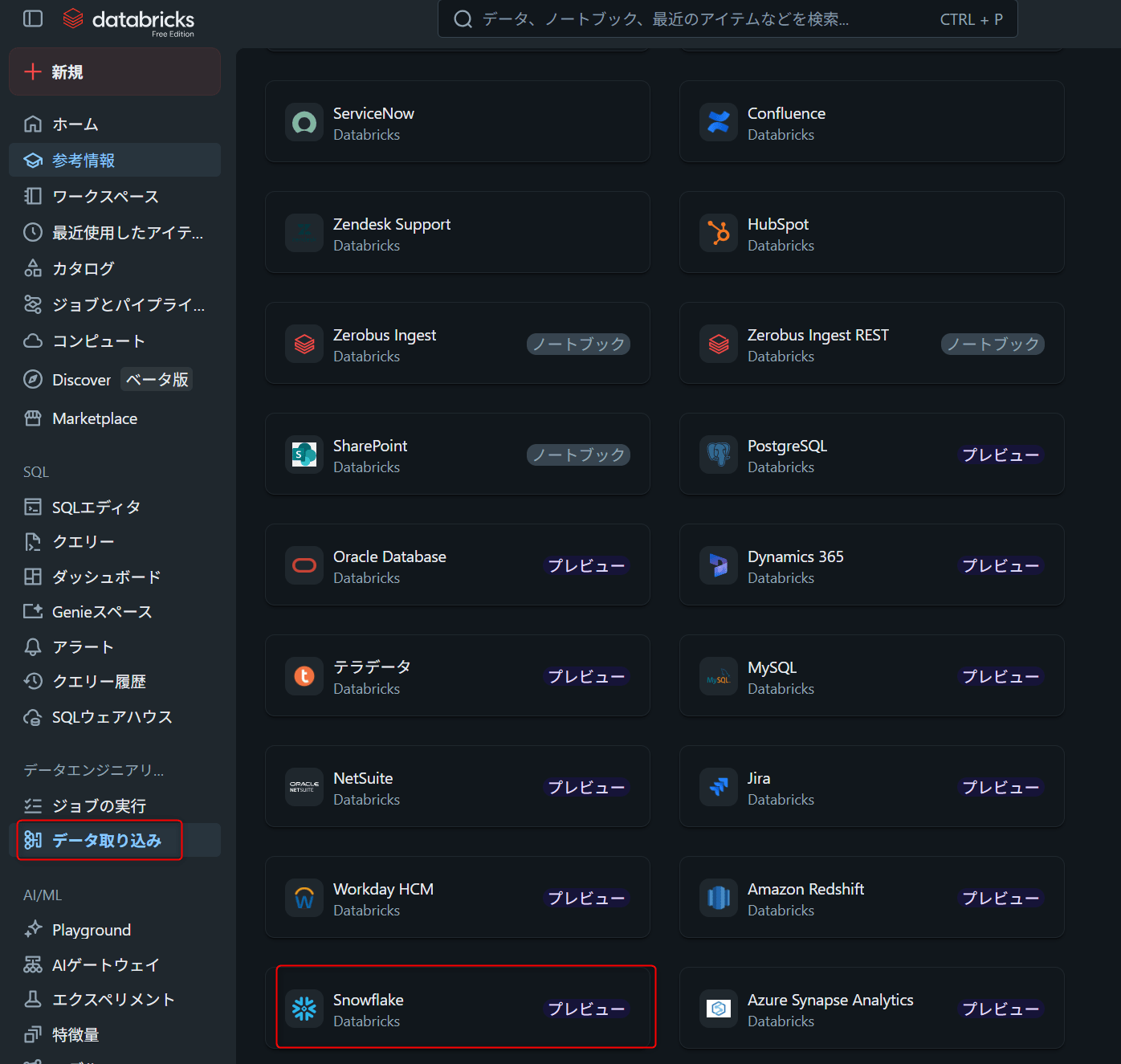This screenshot has width=1121, height=1064.
Task: Click the search magnifier icon
Action: (463, 19)
